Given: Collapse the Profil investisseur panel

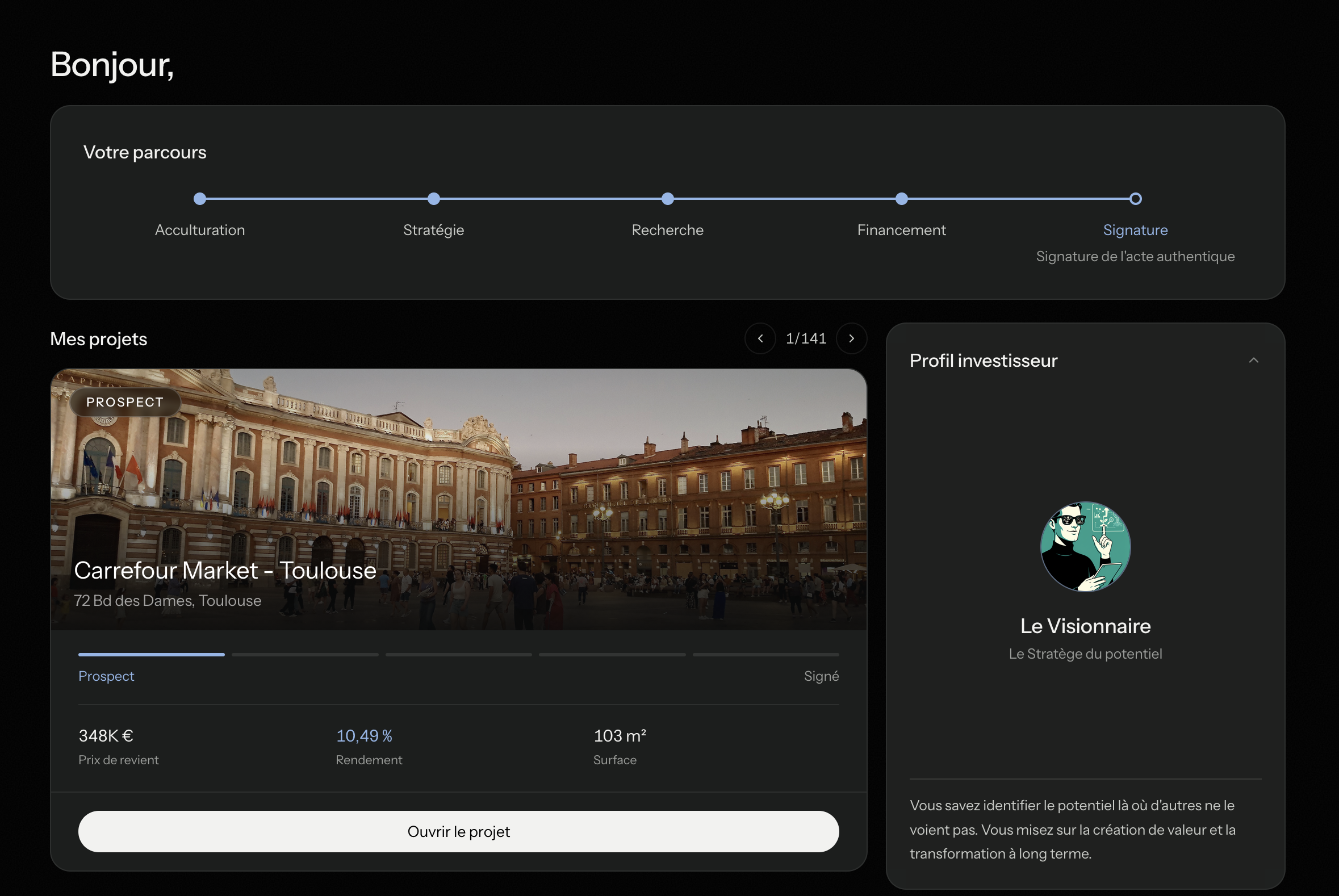Looking at the screenshot, I should pyautogui.click(x=1254, y=360).
